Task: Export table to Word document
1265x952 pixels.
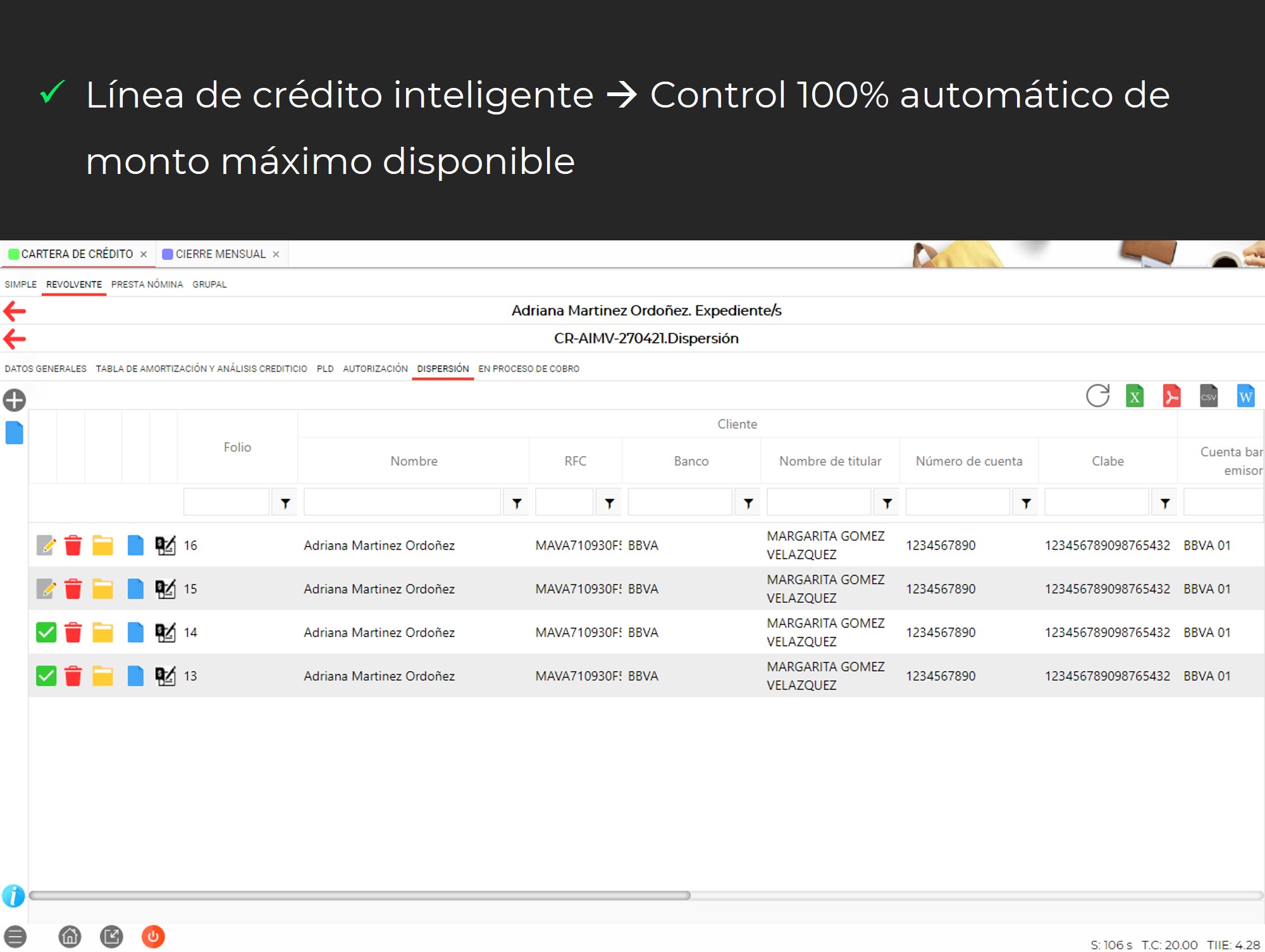Action: coord(1245,397)
